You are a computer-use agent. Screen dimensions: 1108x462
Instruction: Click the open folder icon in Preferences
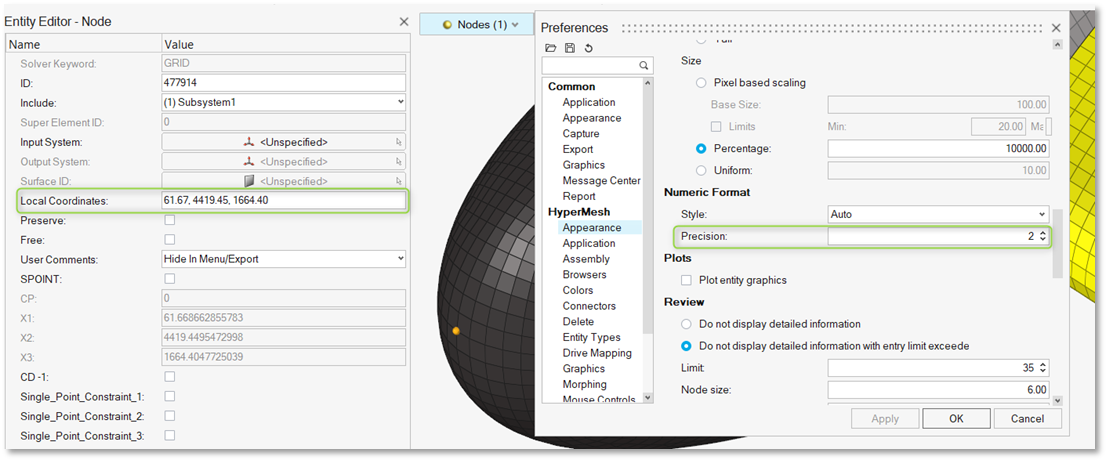click(x=550, y=48)
